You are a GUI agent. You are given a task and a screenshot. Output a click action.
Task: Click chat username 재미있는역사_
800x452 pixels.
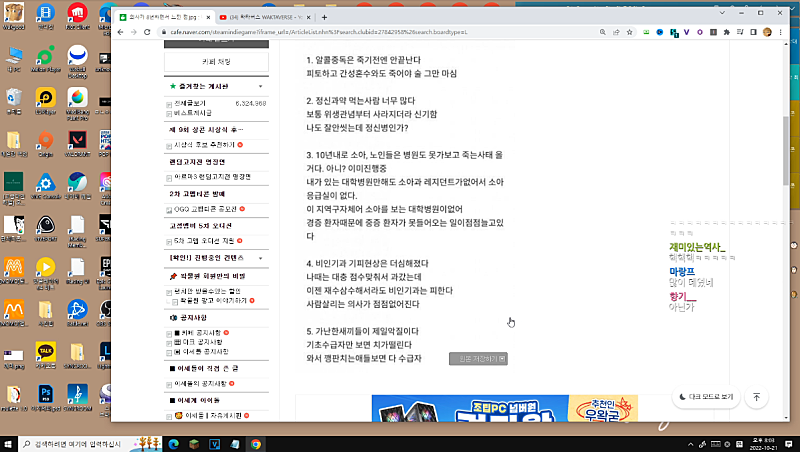click(697, 247)
